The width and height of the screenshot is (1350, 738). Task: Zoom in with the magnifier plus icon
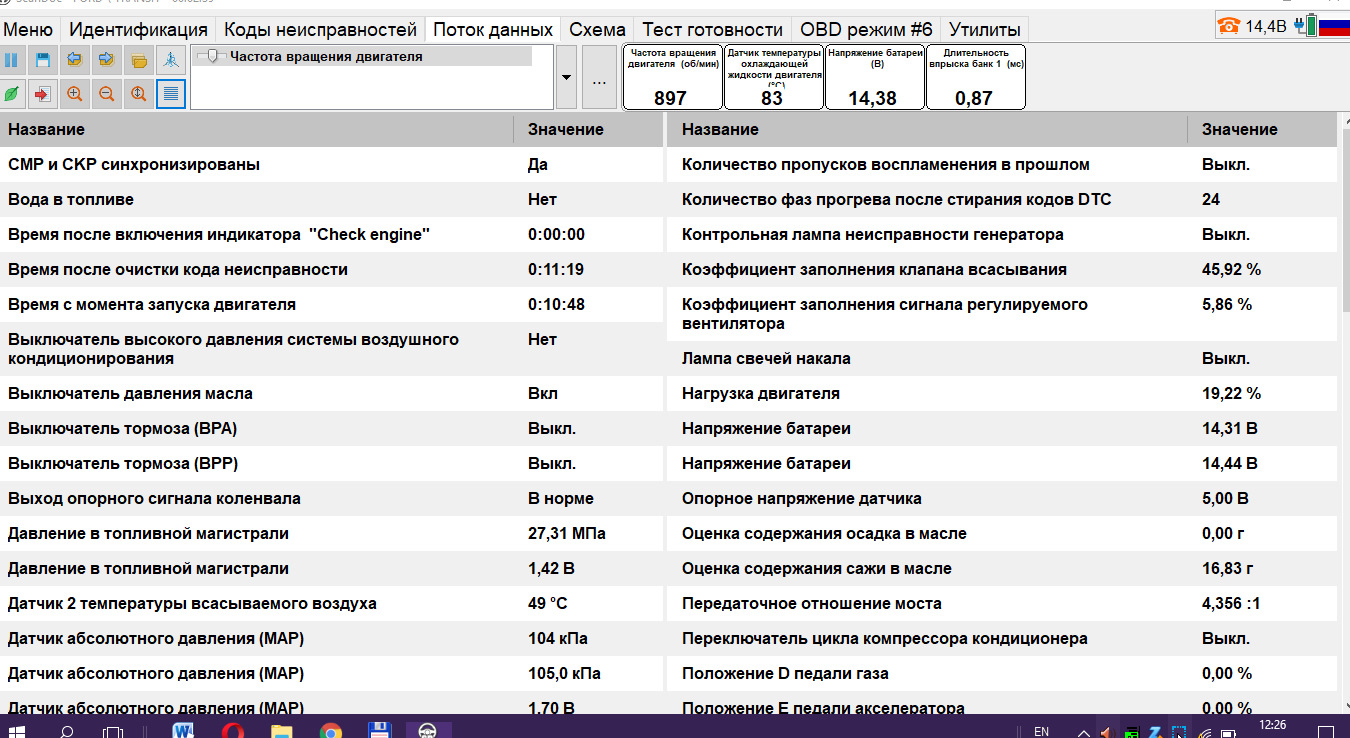75,93
